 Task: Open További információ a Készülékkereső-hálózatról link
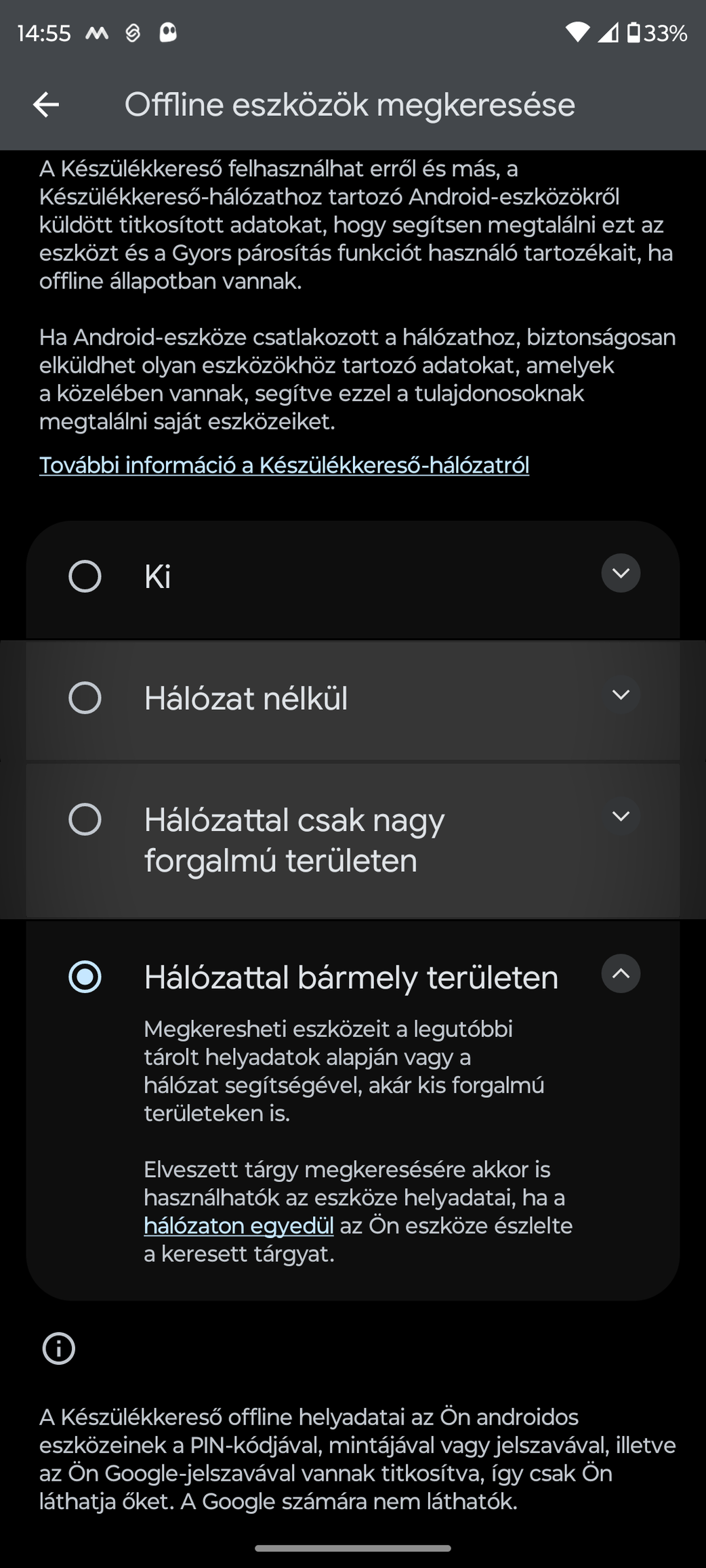pyautogui.click(x=284, y=465)
